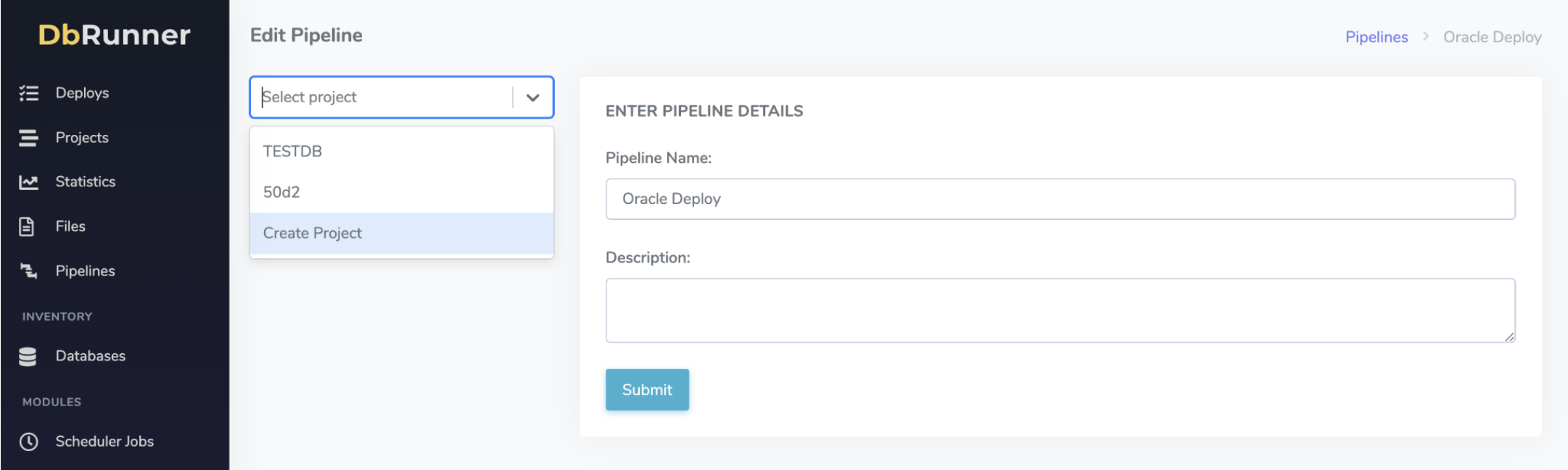
Task: Click the Files document icon
Action: [x=27, y=226]
